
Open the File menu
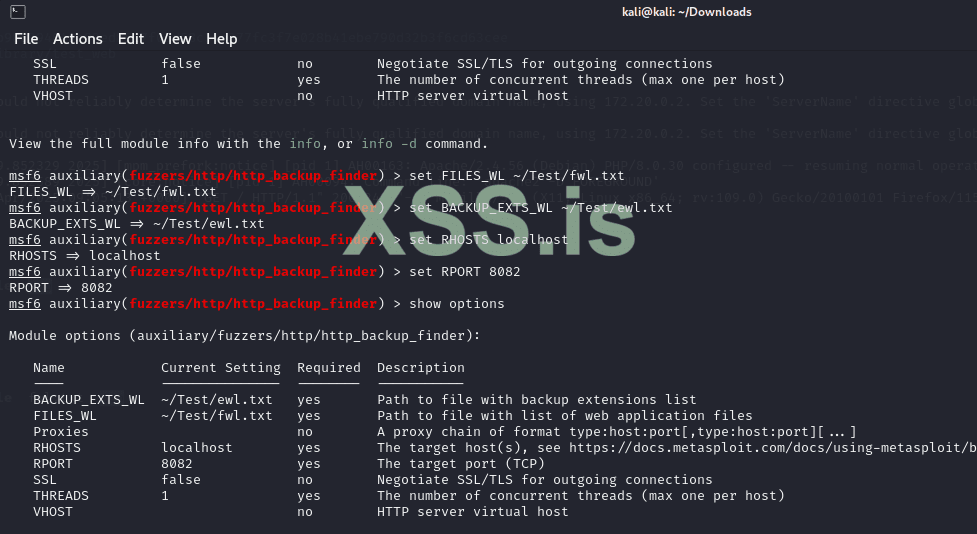(x=26, y=39)
